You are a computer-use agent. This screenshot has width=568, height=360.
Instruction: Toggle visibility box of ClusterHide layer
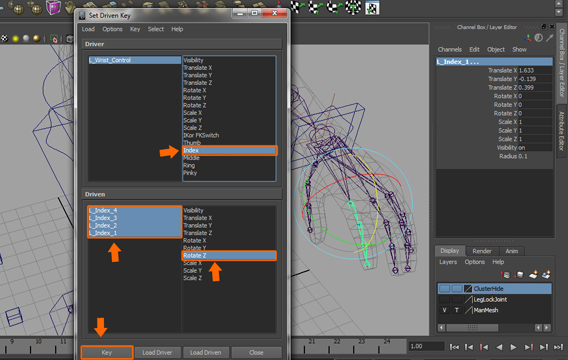(x=444, y=289)
